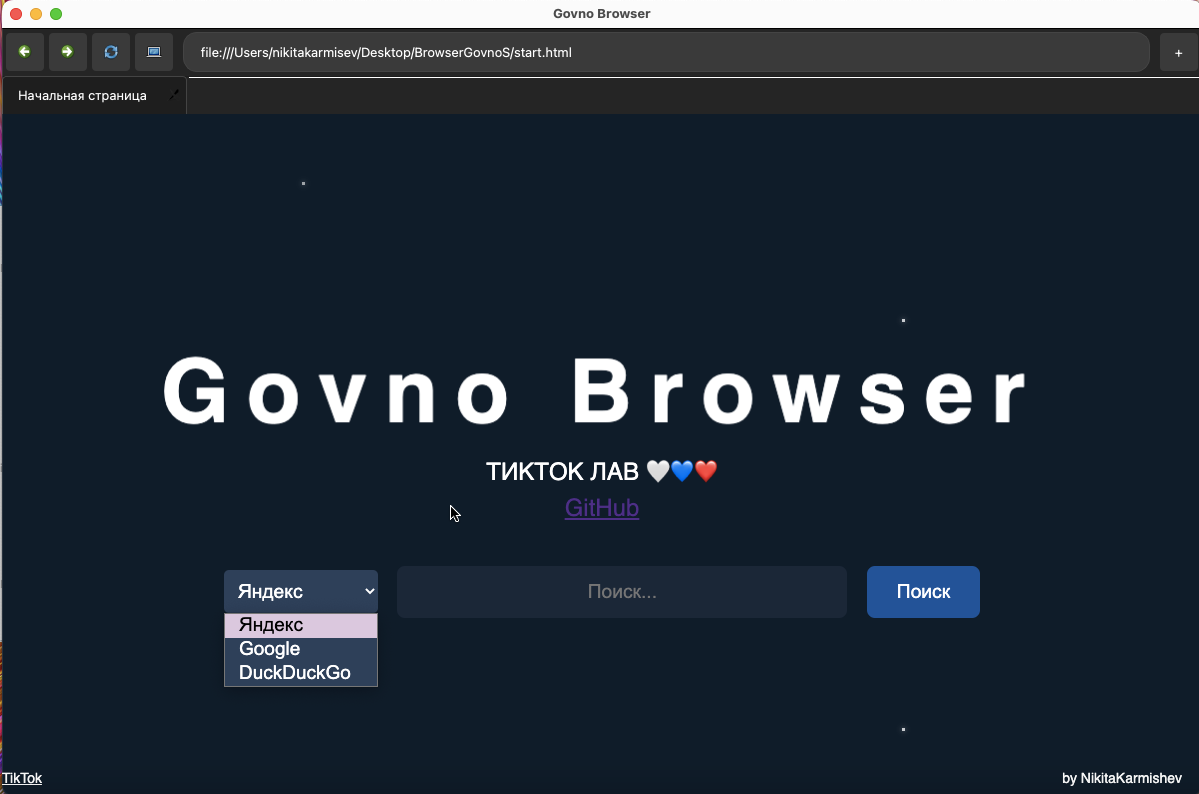Image resolution: width=1199 pixels, height=794 pixels.
Task: Open the GitHub link
Action: (x=602, y=508)
